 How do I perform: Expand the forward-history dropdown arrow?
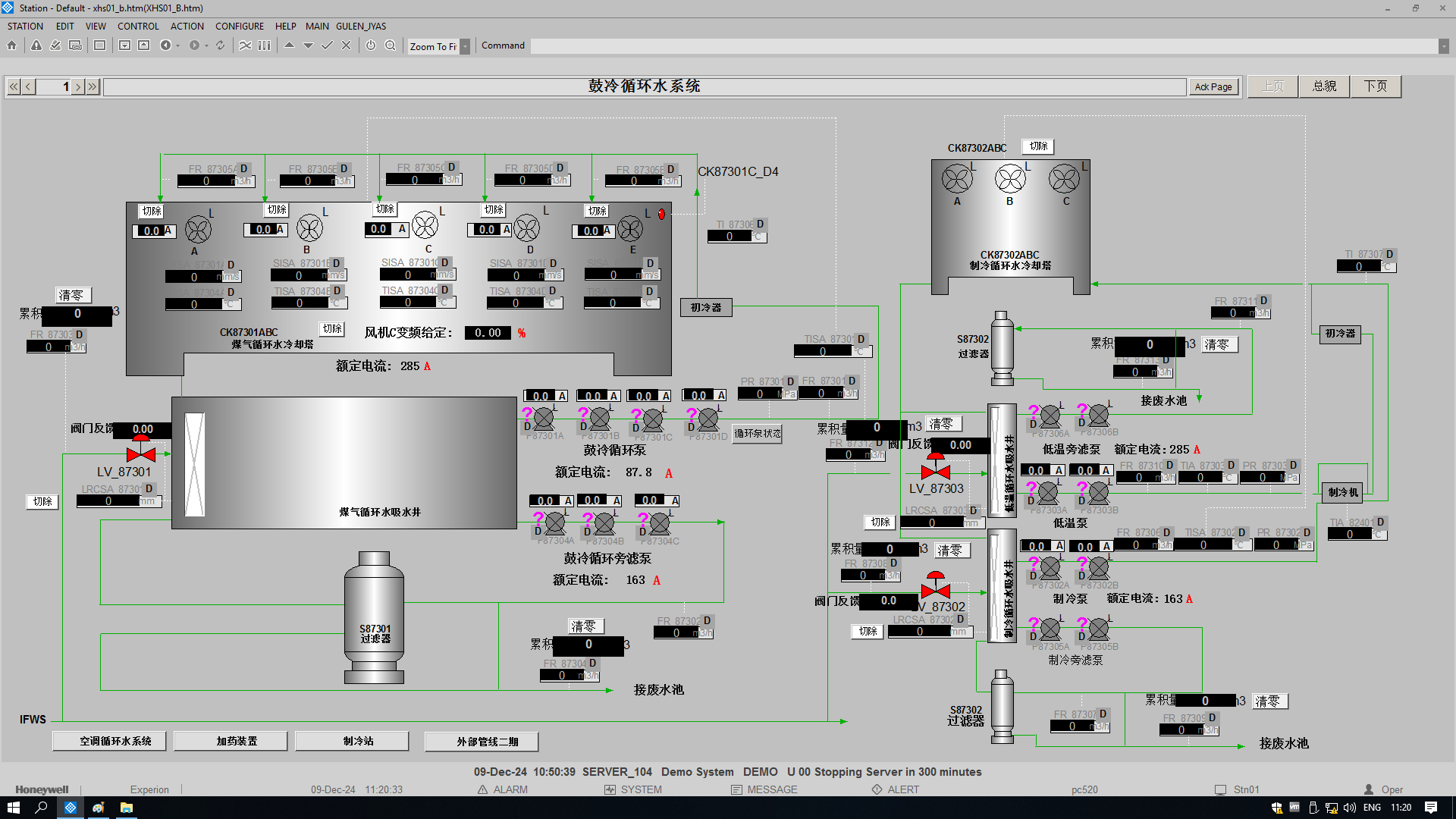(206, 45)
